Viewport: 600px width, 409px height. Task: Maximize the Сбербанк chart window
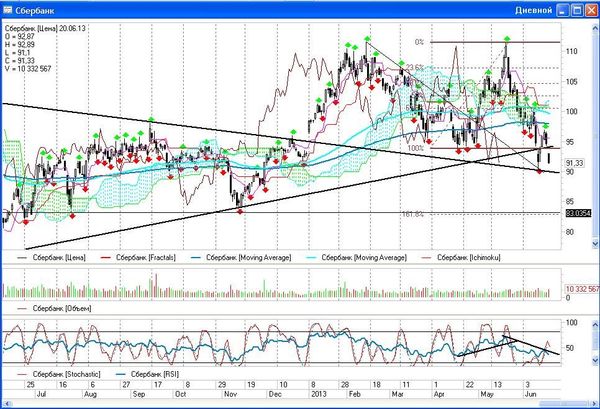coord(577,10)
